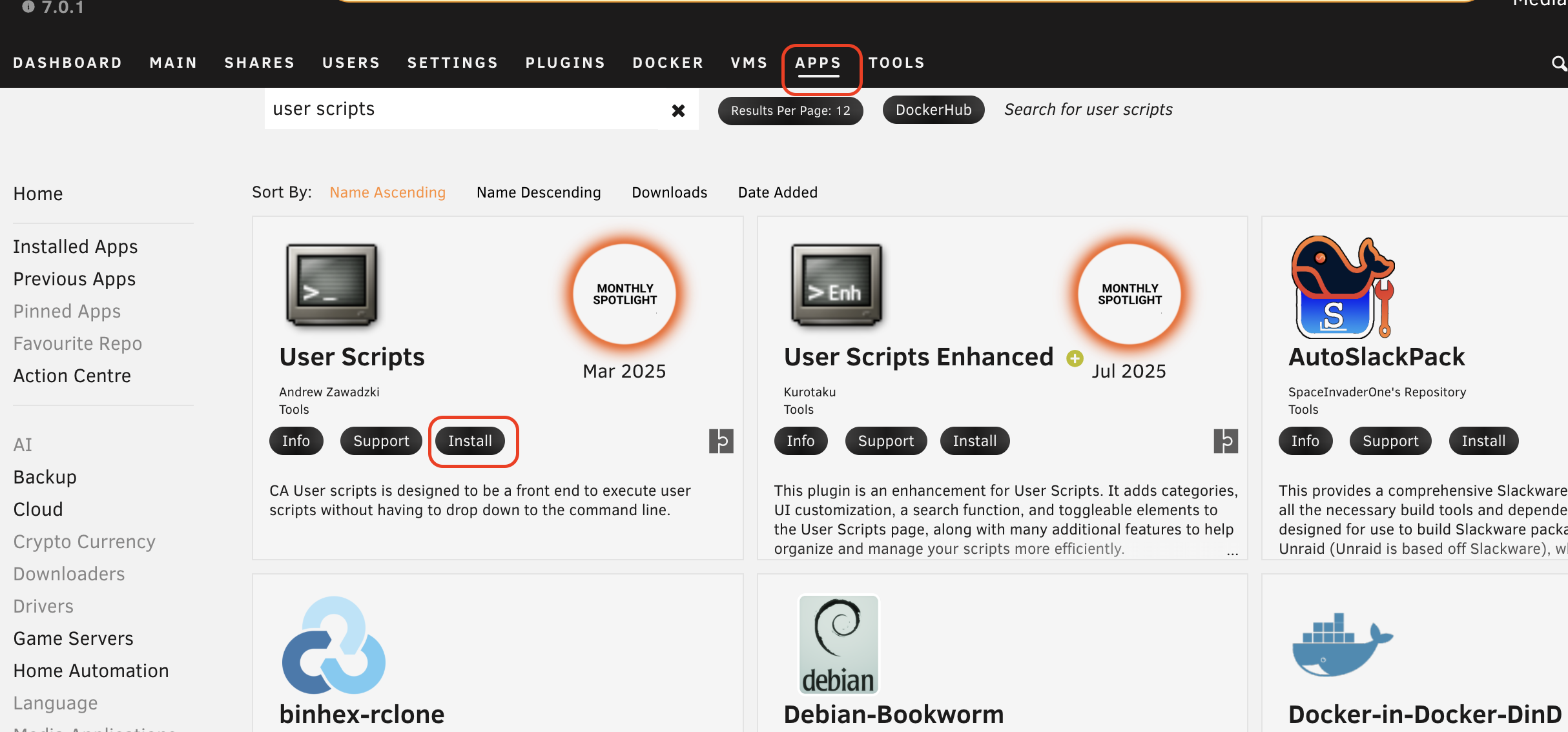Click the User Scripts terminal icon
Screen dimensions: 1568x732
tap(332, 285)
